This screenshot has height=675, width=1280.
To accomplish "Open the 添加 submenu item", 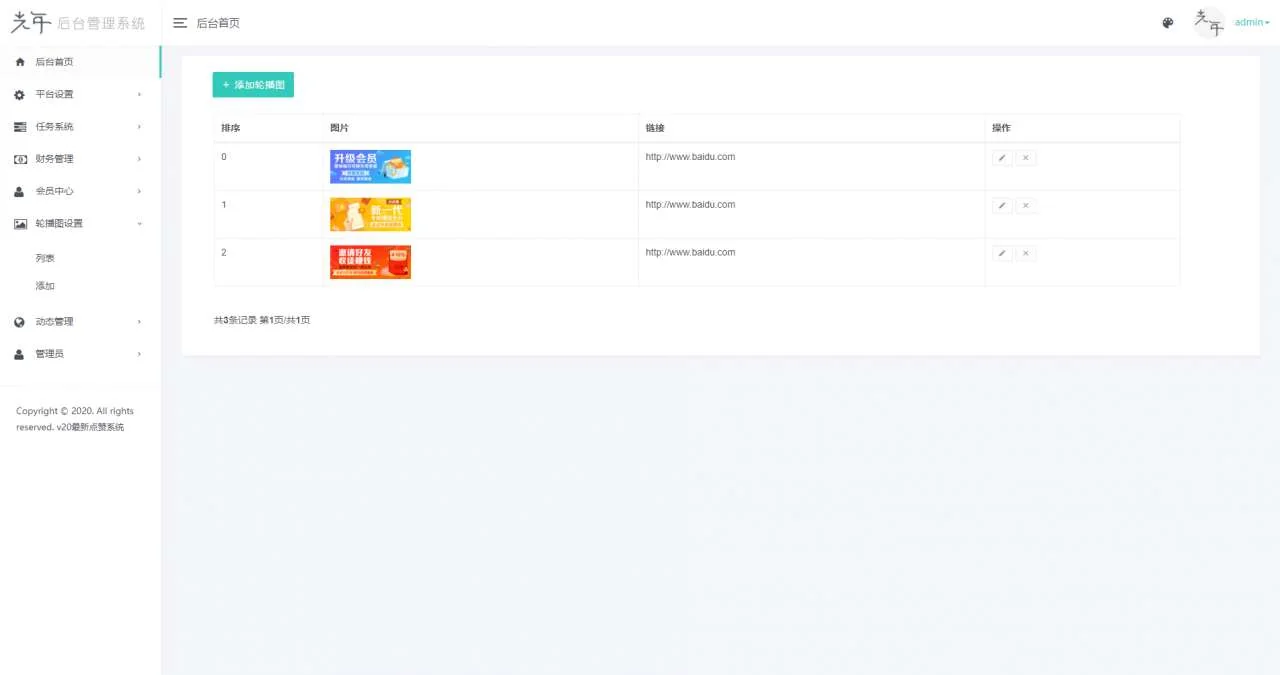I will (45, 286).
